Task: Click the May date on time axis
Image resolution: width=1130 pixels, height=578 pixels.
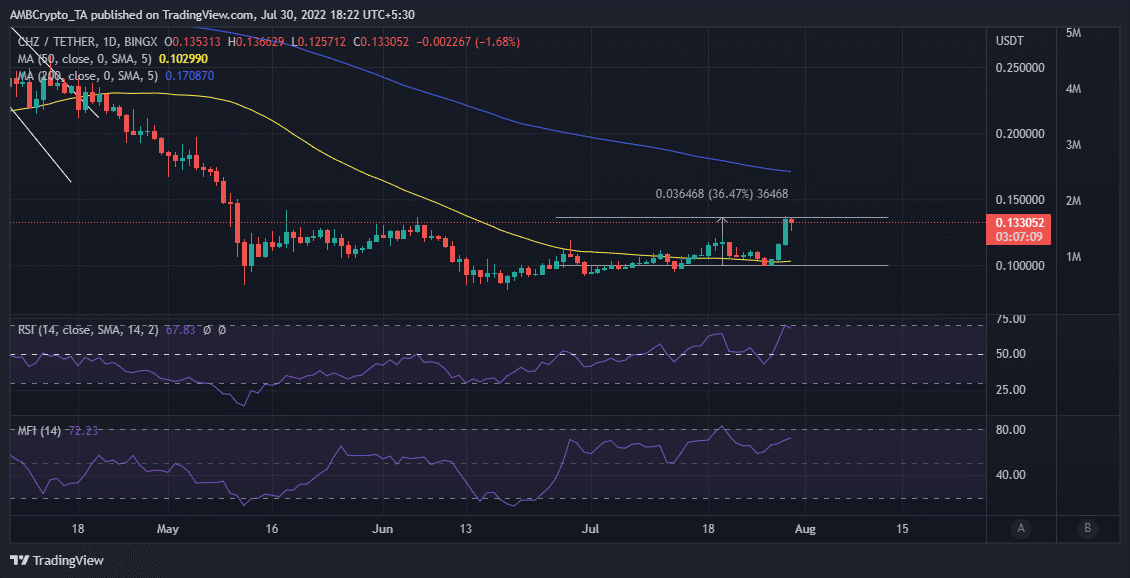Action: click(167, 527)
